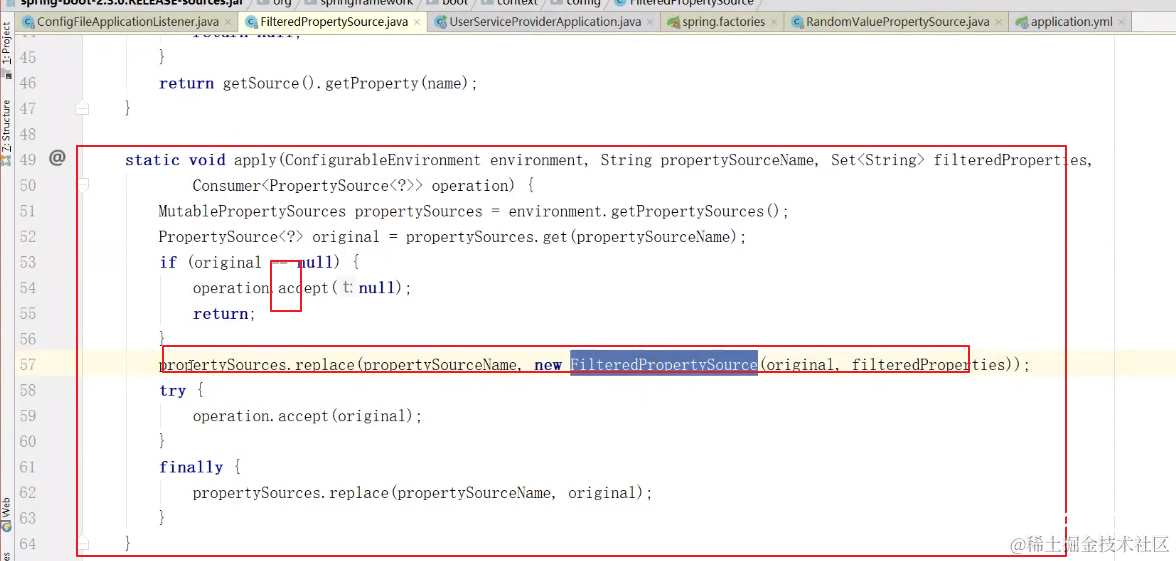The height and width of the screenshot is (561, 1176).
Task: Click the 'finally' keyword
Action: tap(190, 467)
